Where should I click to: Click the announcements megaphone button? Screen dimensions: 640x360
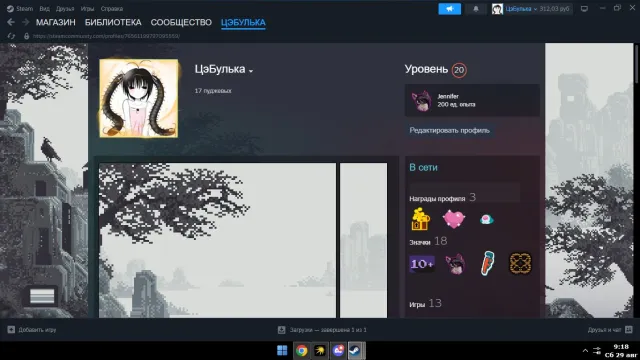[x=449, y=9]
